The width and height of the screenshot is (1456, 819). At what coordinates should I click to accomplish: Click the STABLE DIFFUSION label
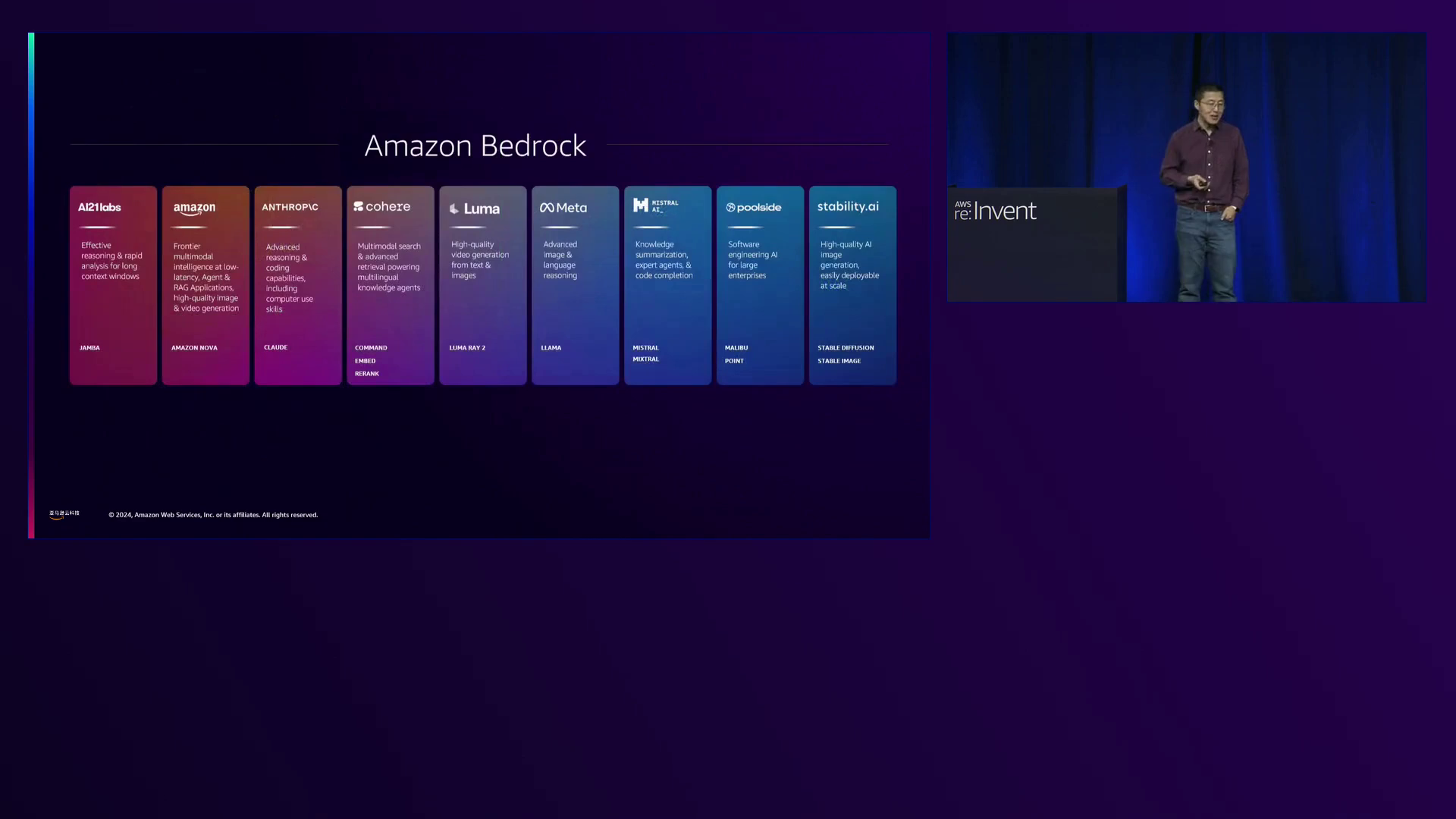click(x=846, y=348)
